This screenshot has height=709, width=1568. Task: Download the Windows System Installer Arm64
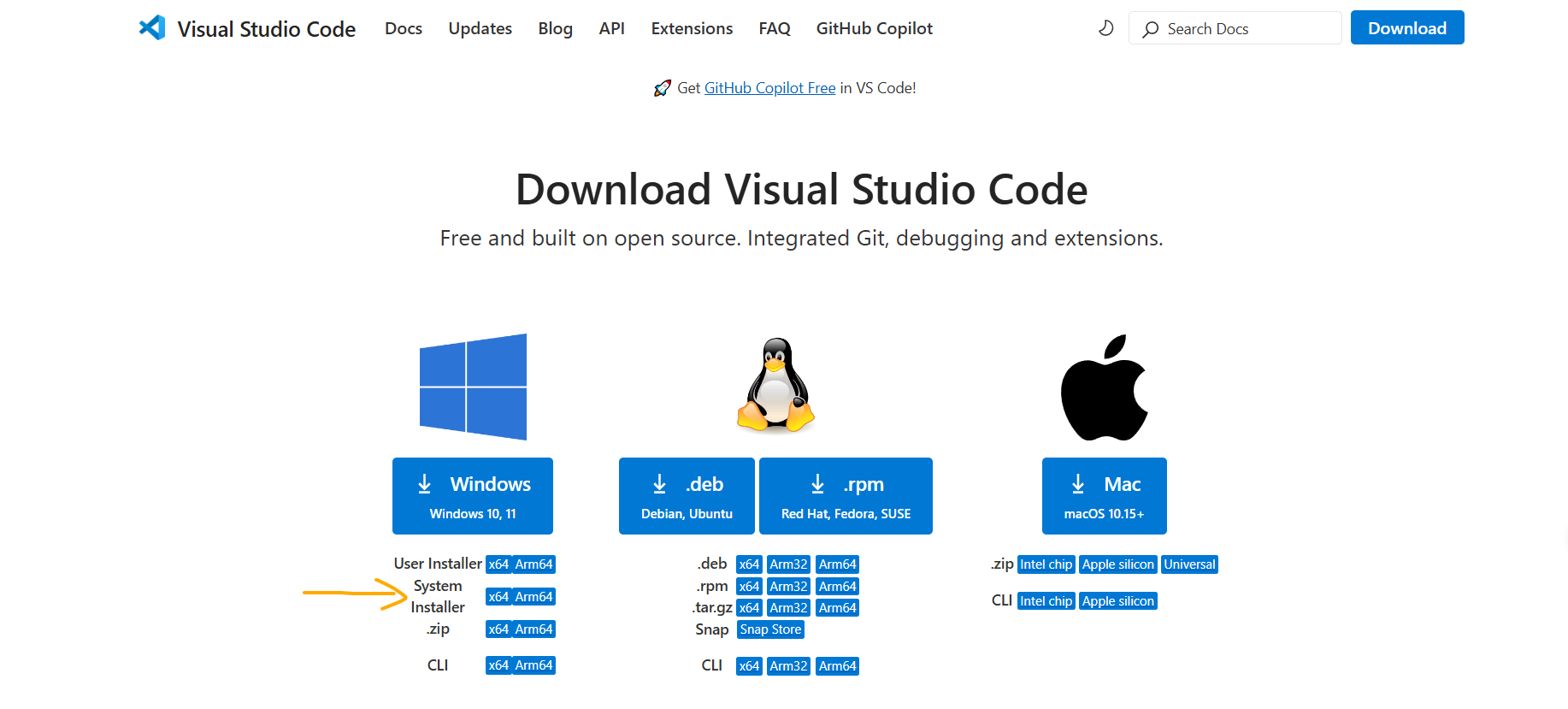click(x=534, y=597)
